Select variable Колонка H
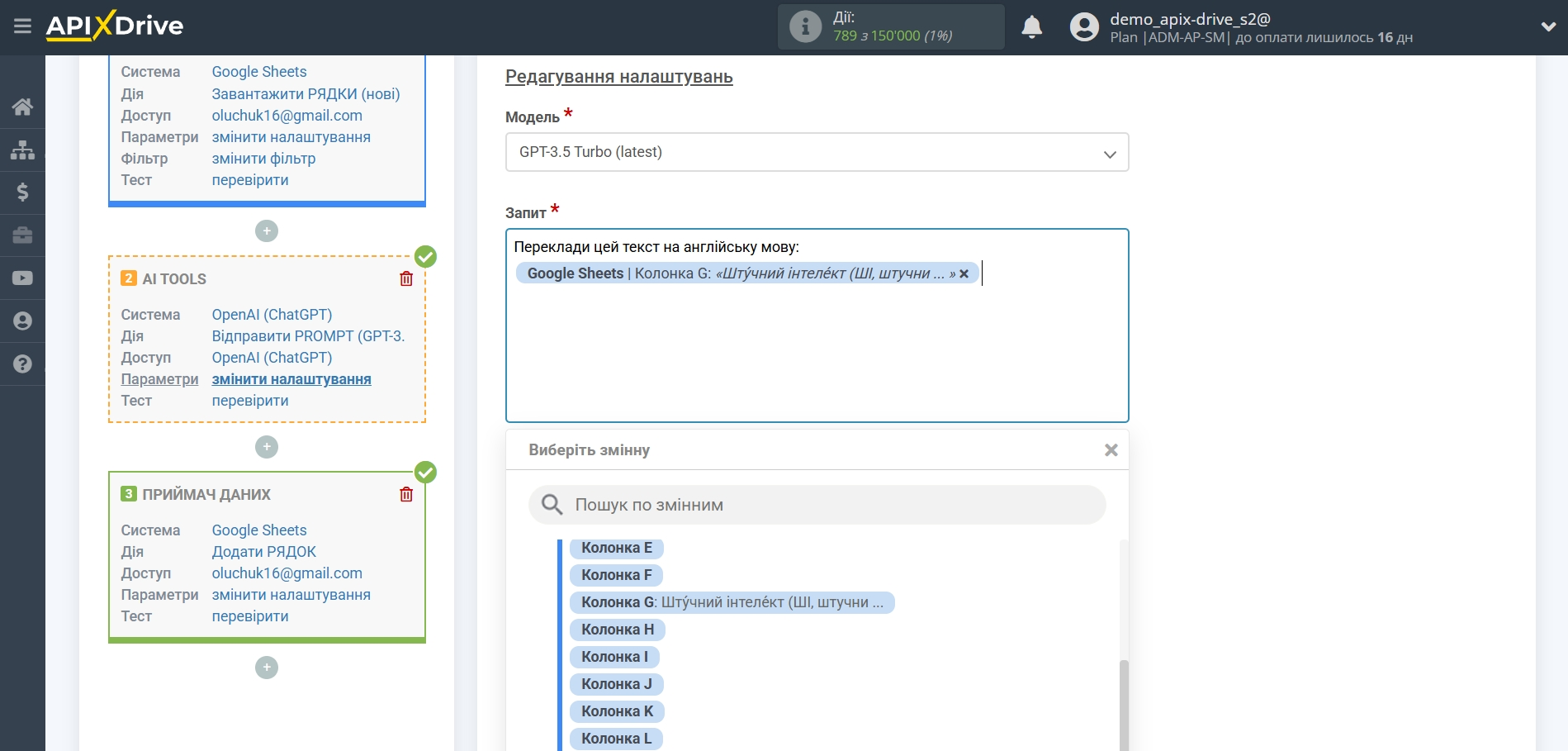The height and width of the screenshot is (751, 1568). point(618,630)
